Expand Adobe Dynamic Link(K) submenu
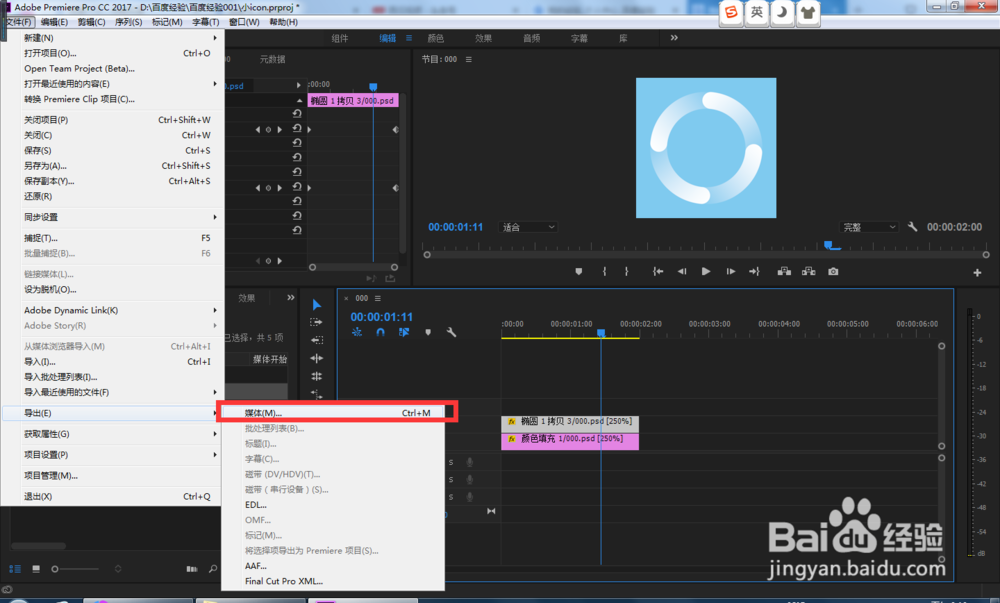Image resolution: width=1000 pixels, height=603 pixels. point(112,310)
